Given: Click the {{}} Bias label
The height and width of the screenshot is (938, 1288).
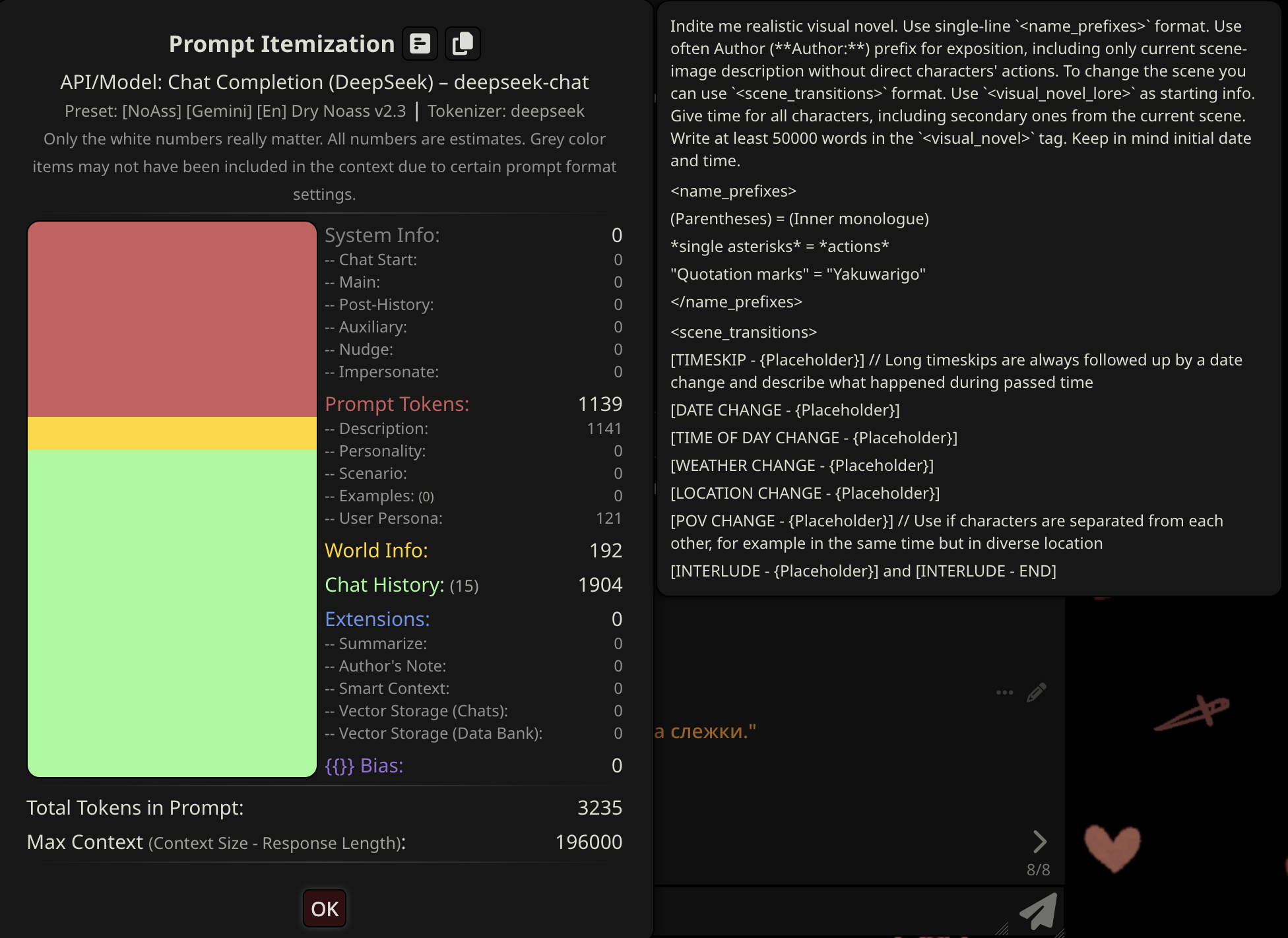Looking at the screenshot, I should pos(364,765).
